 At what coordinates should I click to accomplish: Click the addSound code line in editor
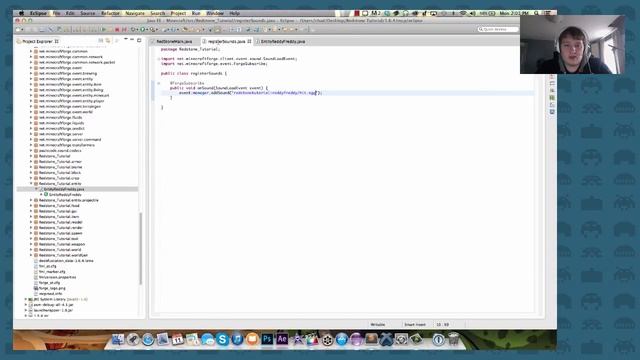[250, 93]
